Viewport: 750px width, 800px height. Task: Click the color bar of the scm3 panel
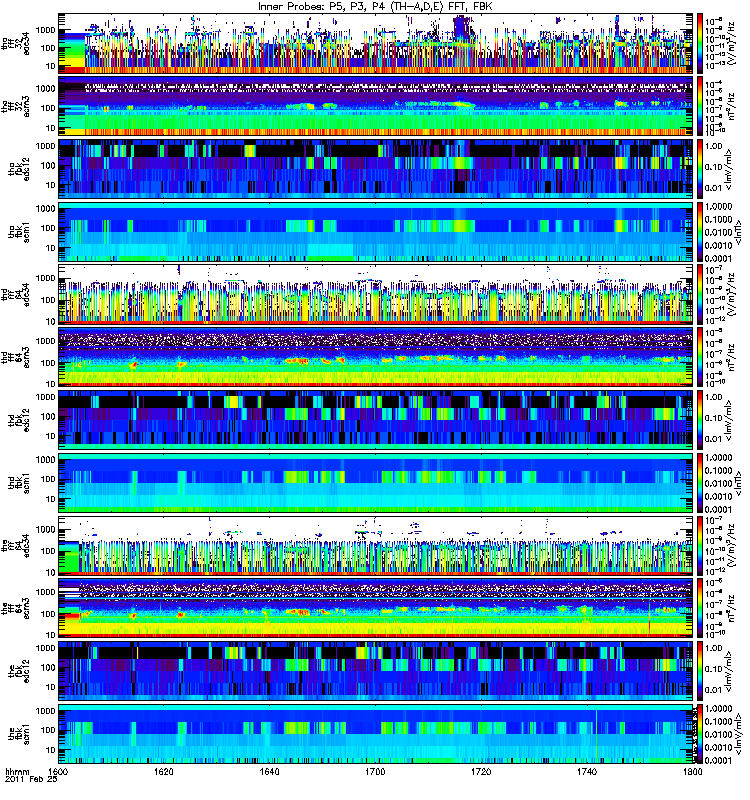(x=700, y=608)
